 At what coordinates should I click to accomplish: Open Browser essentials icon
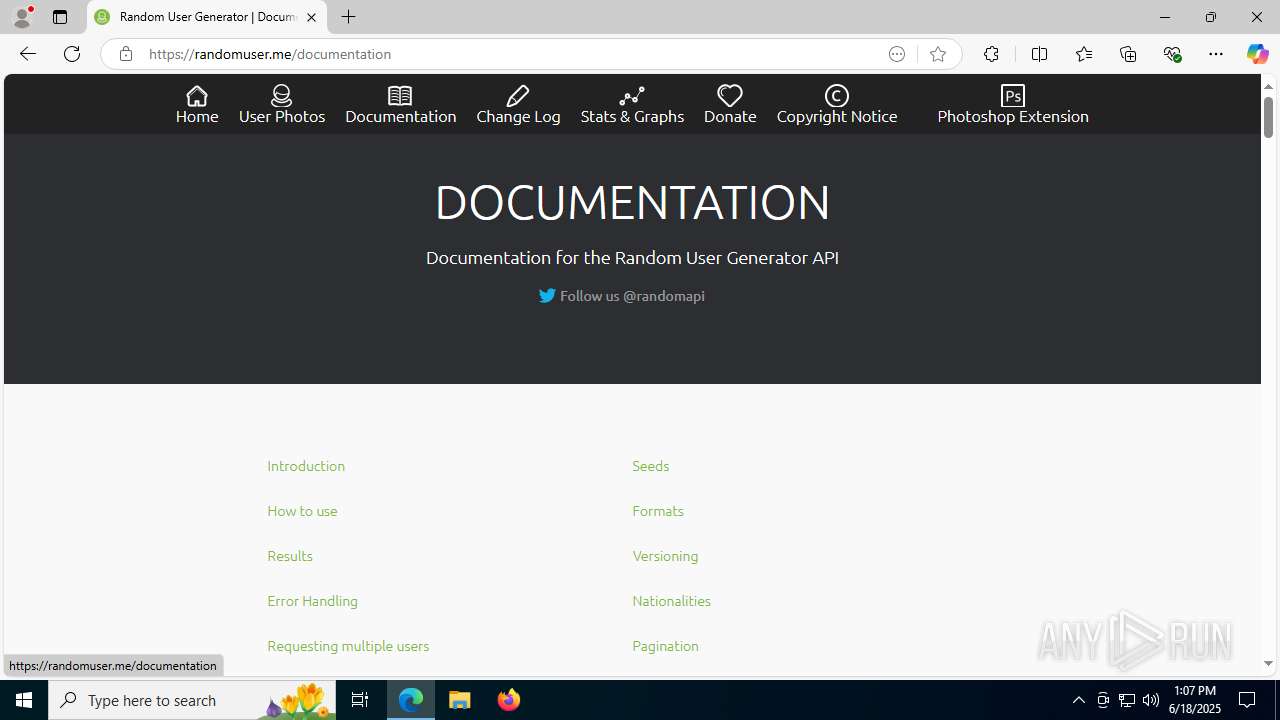[x=1172, y=54]
